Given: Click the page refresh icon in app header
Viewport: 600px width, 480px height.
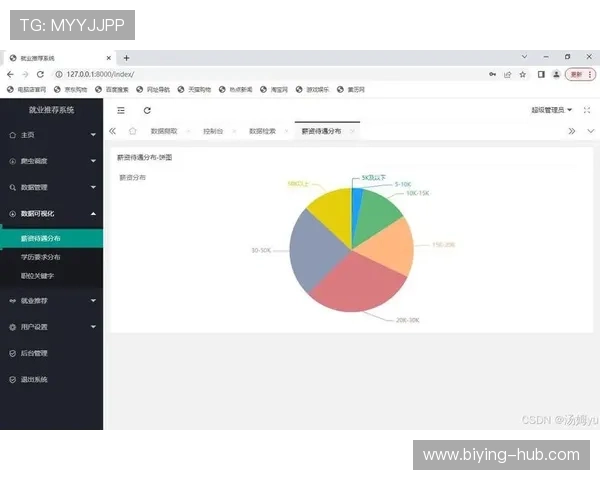Looking at the screenshot, I should coord(147,110).
